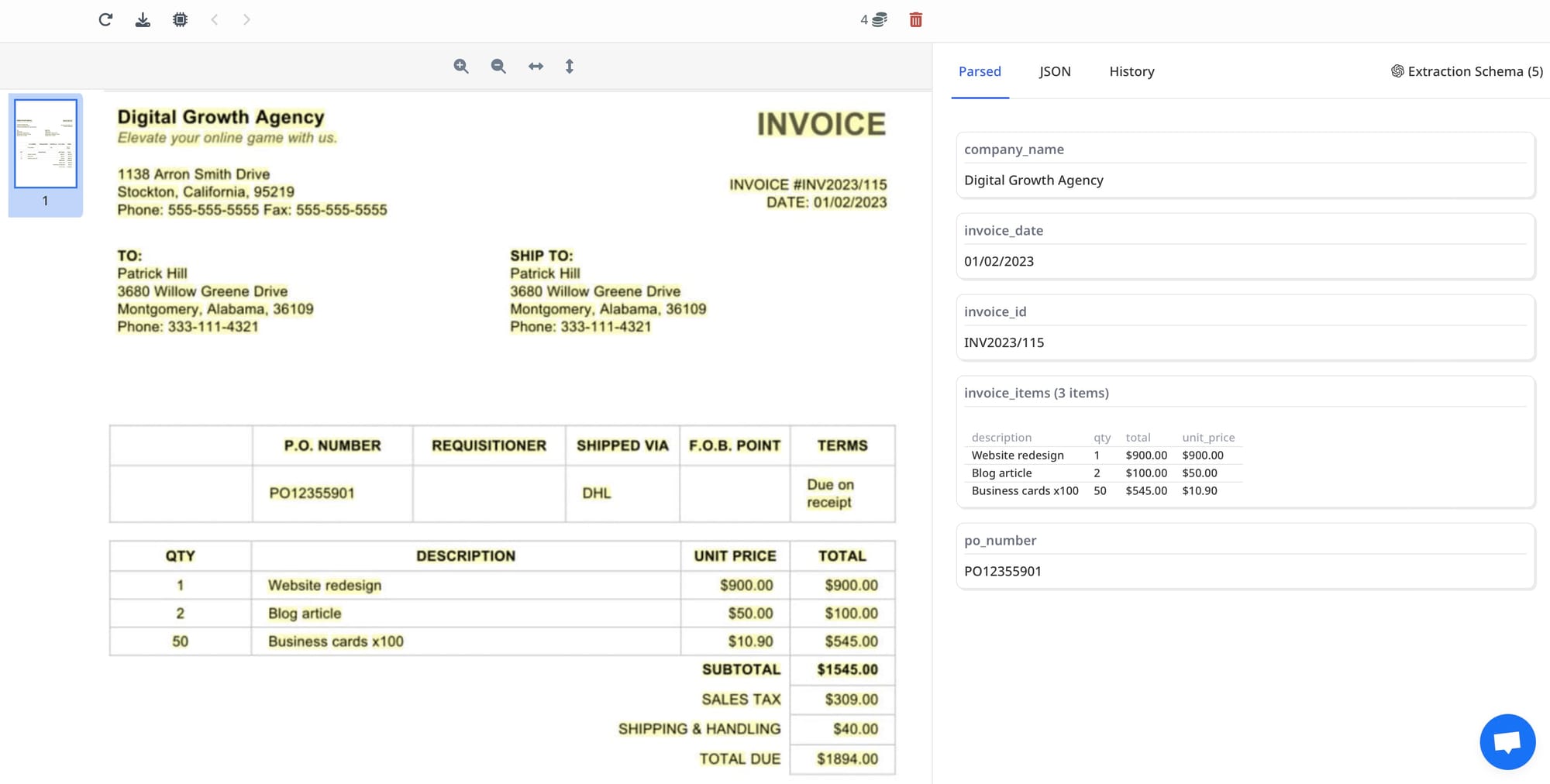Delete document with red trash icon
1550x784 pixels.
915,19
